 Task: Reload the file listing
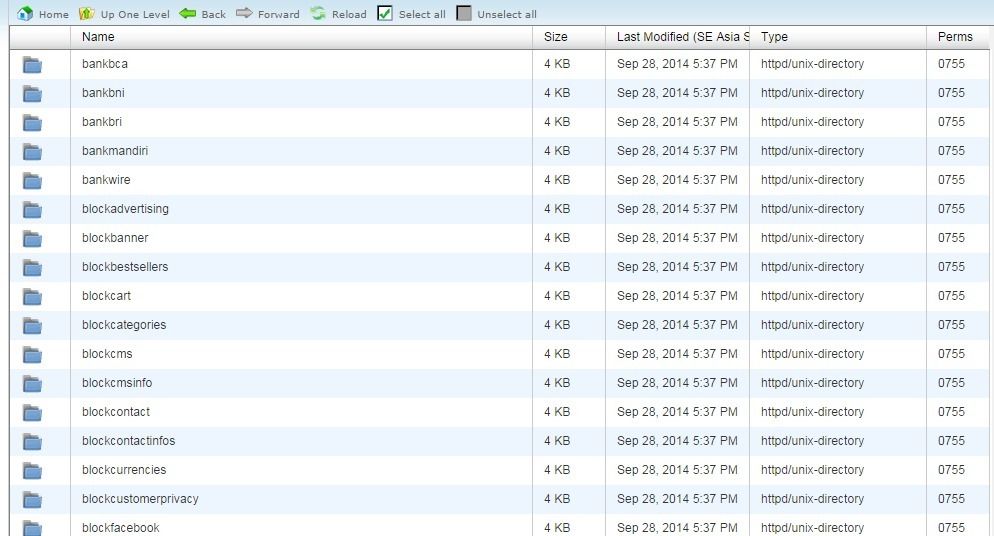pos(318,14)
